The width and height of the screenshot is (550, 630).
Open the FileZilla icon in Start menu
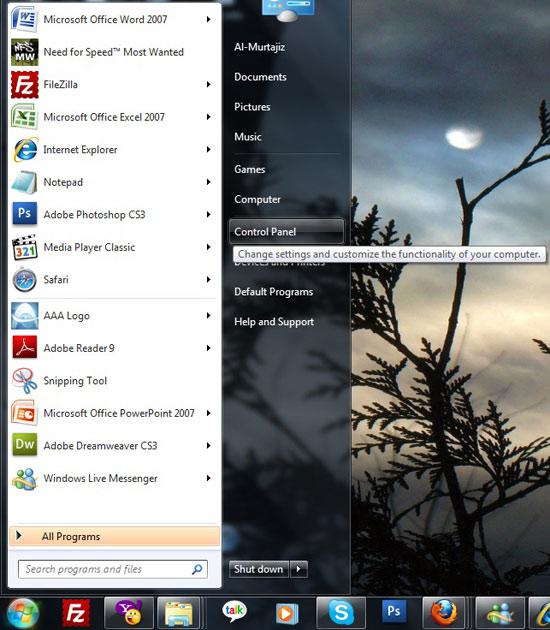(x=25, y=84)
